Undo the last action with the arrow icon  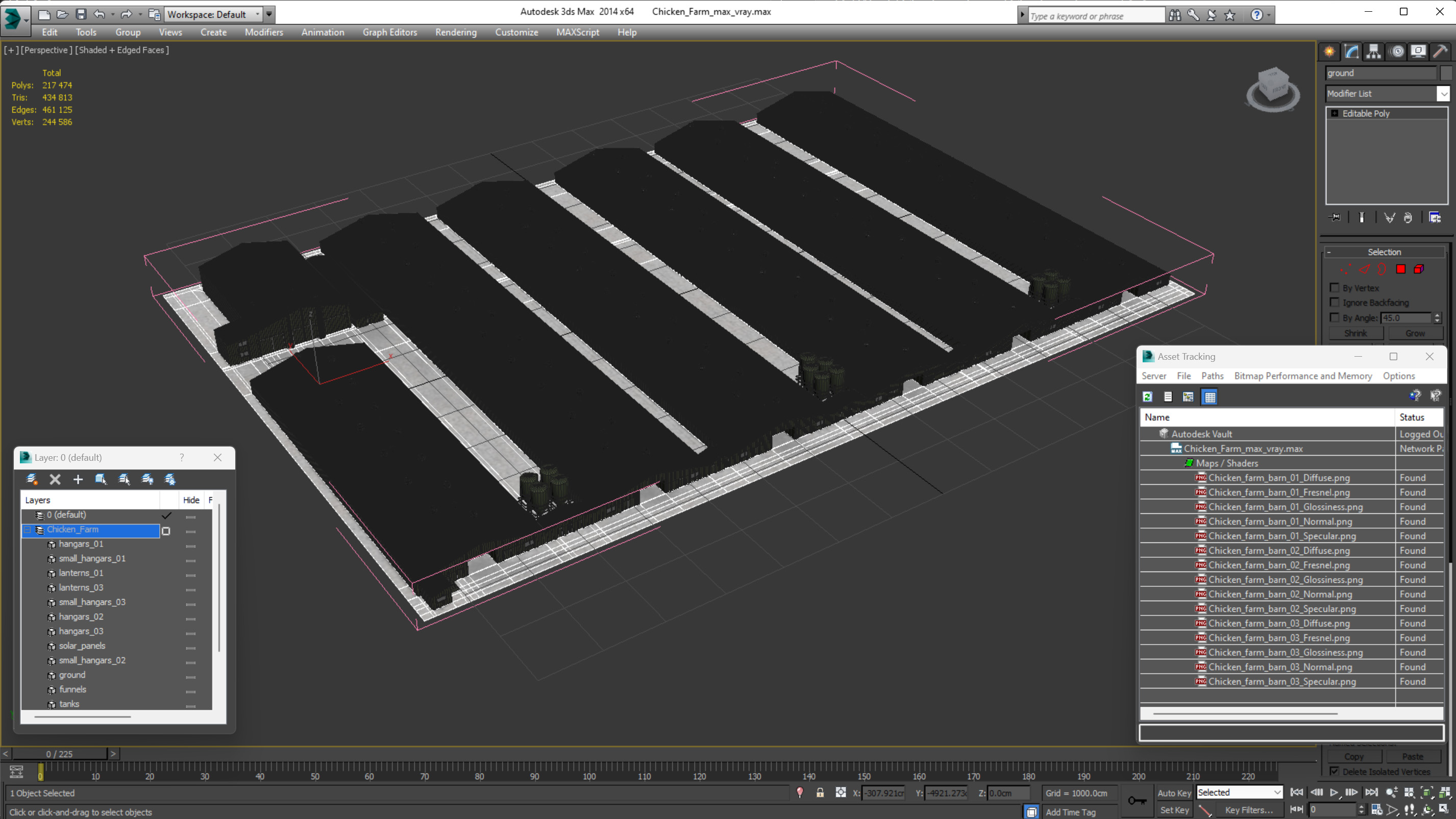point(100,14)
